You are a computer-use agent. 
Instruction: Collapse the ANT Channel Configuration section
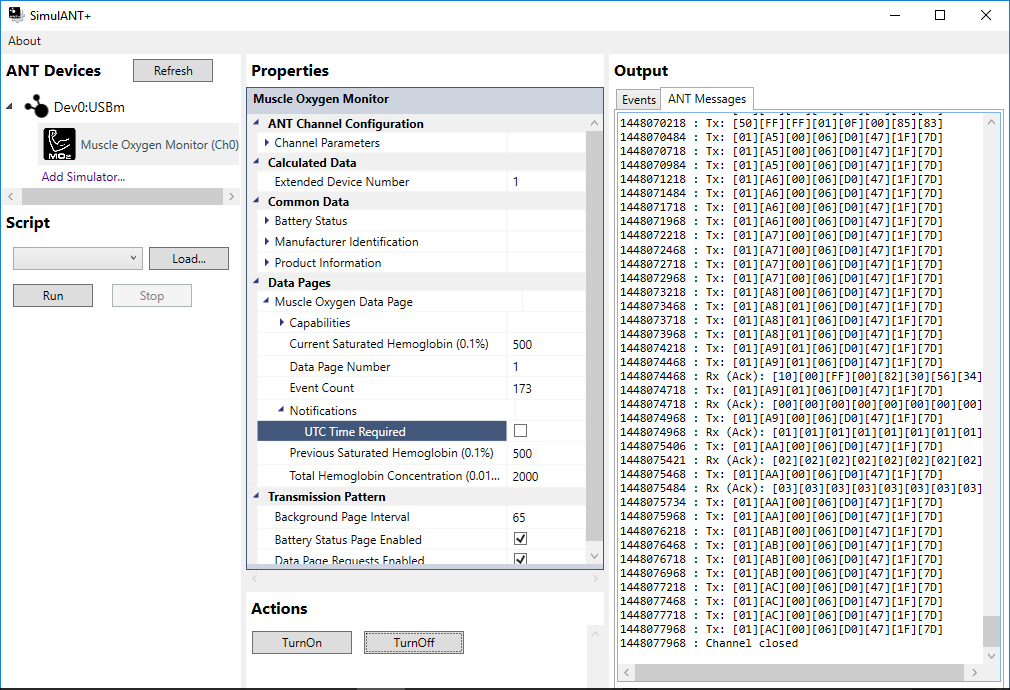click(x=256, y=122)
